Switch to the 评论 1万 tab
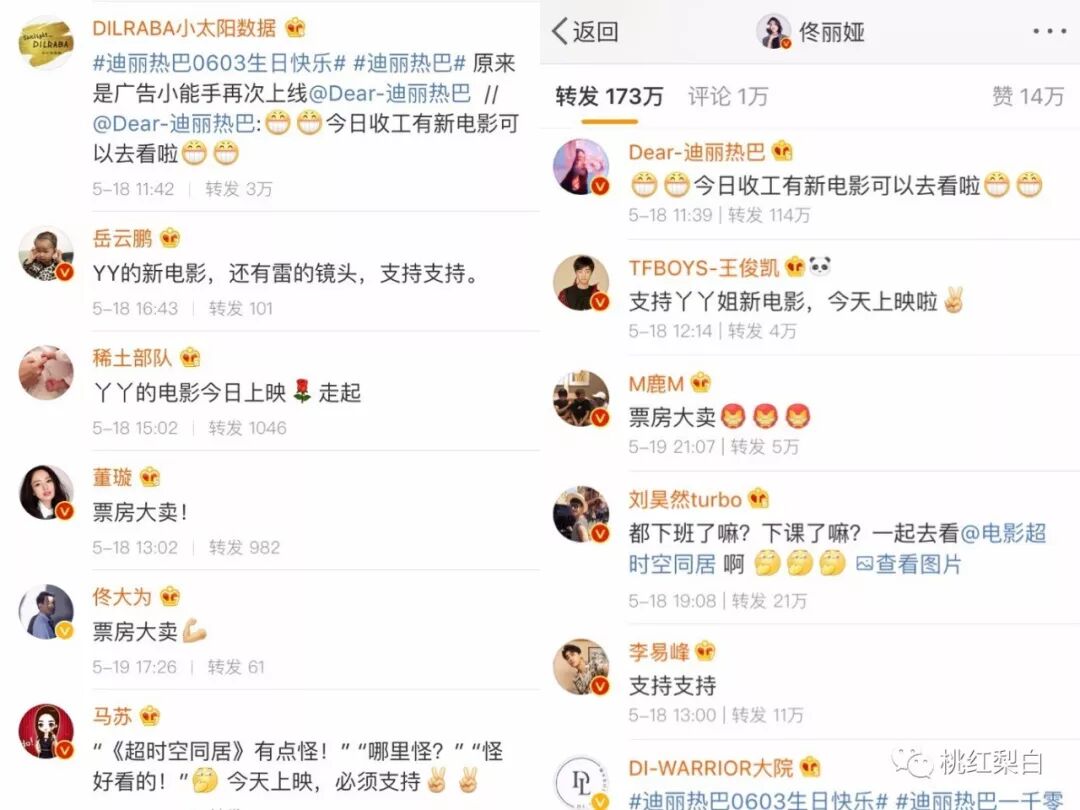The width and height of the screenshot is (1080, 810). point(727,96)
